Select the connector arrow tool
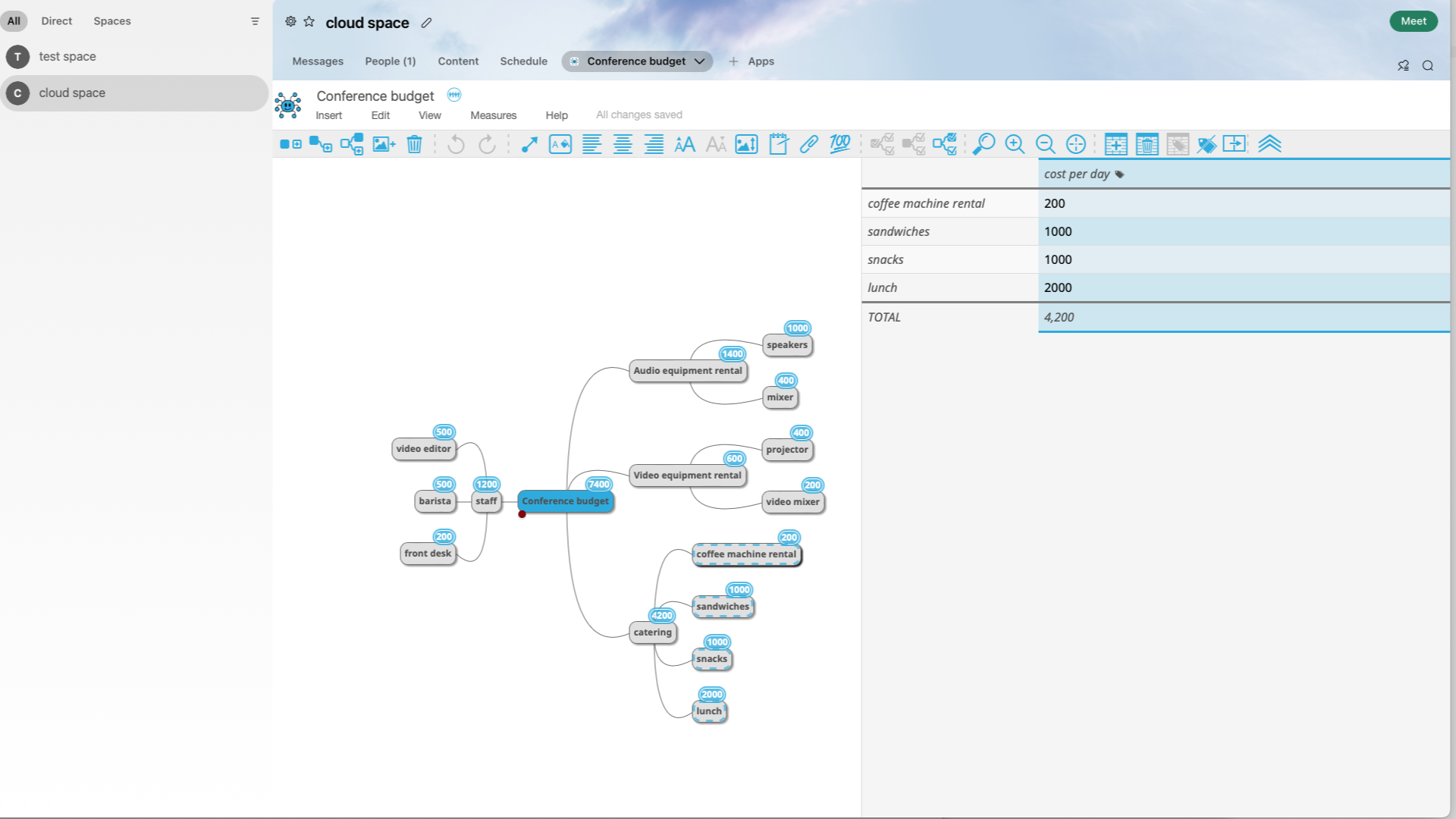 click(x=529, y=144)
